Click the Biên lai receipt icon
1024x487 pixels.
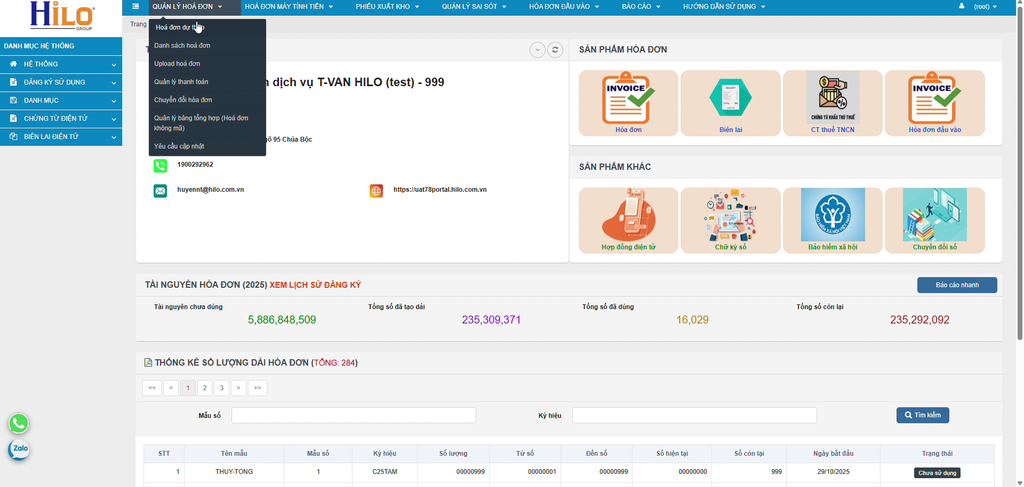tap(731, 102)
